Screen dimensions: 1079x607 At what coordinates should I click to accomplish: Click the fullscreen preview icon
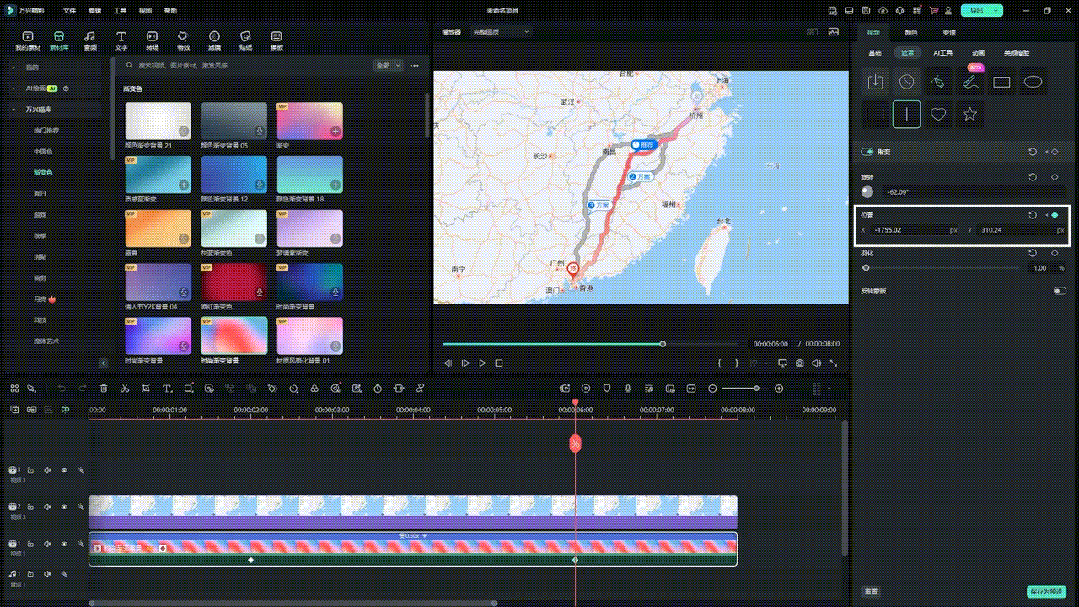point(833,363)
